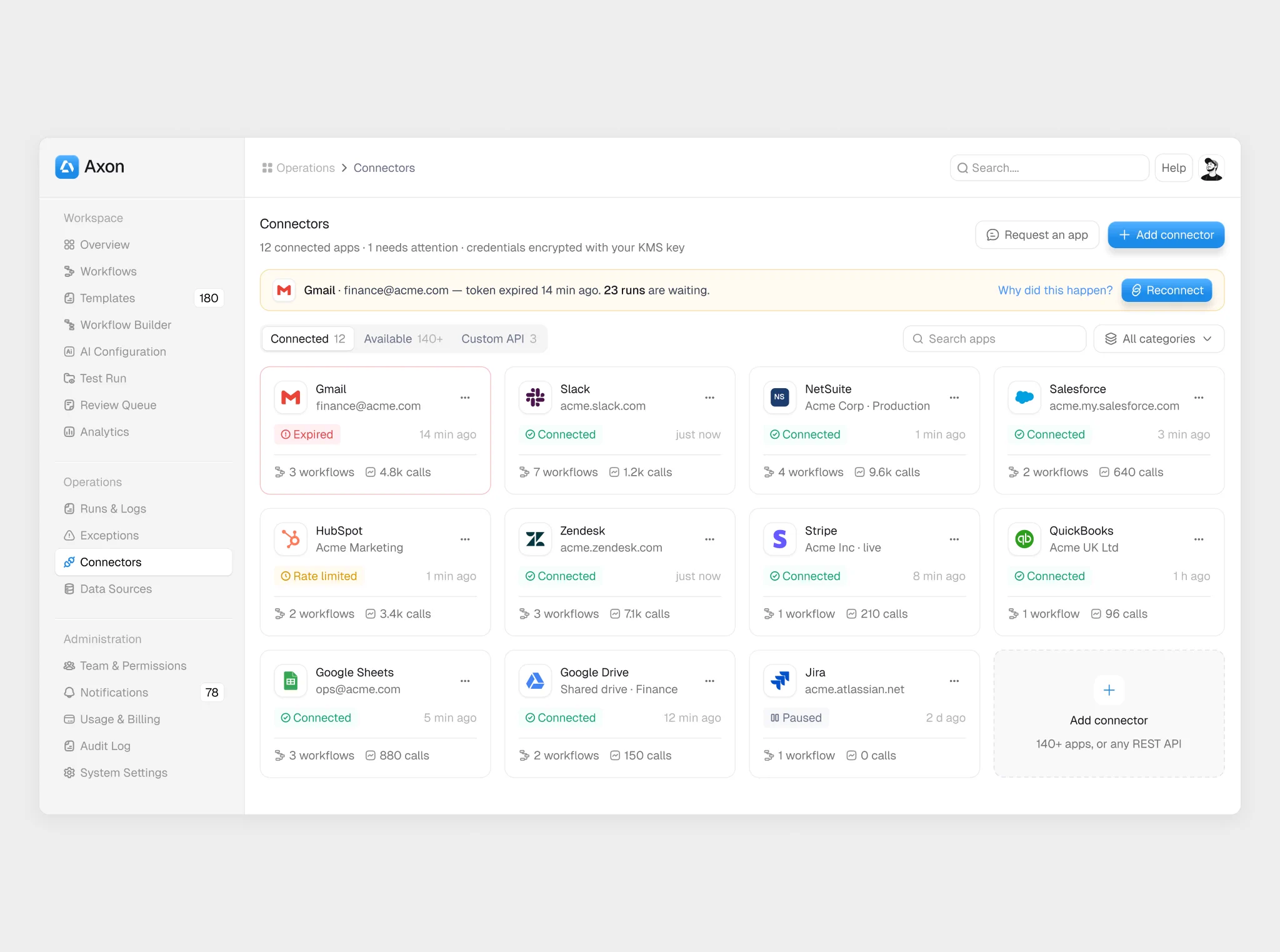Click the NetSuite app icon
This screenshot has width=1280, height=952.
tap(779, 398)
